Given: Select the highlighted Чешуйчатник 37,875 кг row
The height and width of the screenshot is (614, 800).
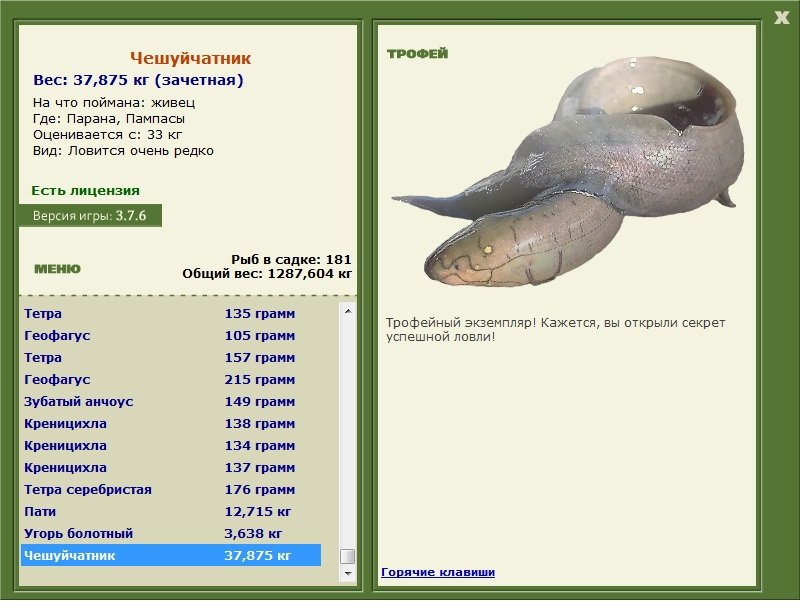Looking at the screenshot, I should (x=171, y=555).
